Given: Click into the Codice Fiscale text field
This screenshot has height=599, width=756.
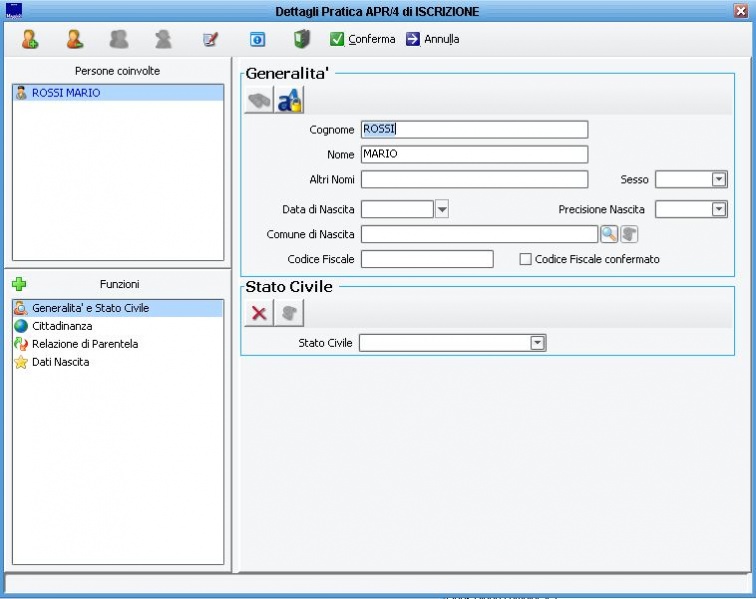Looking at the screenshot, I should pyautogui.click(x=427, y=259).
